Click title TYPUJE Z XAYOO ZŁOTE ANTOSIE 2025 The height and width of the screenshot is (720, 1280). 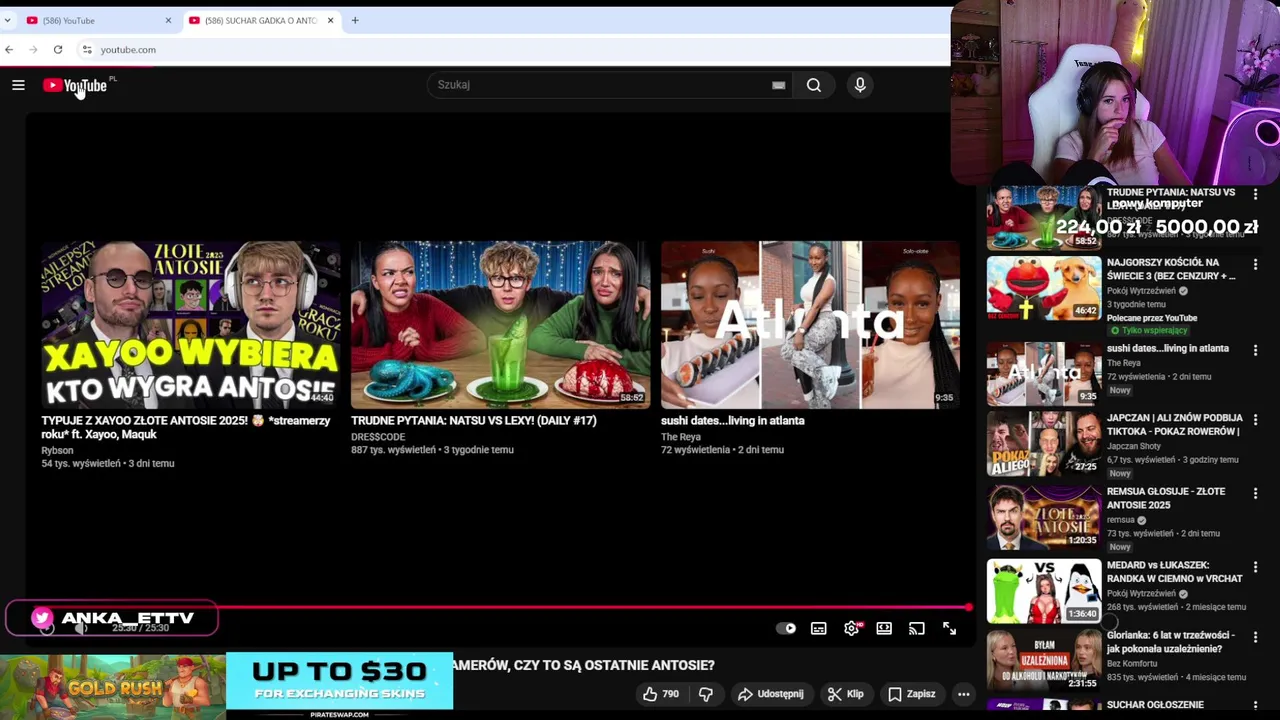click(186, 428)
